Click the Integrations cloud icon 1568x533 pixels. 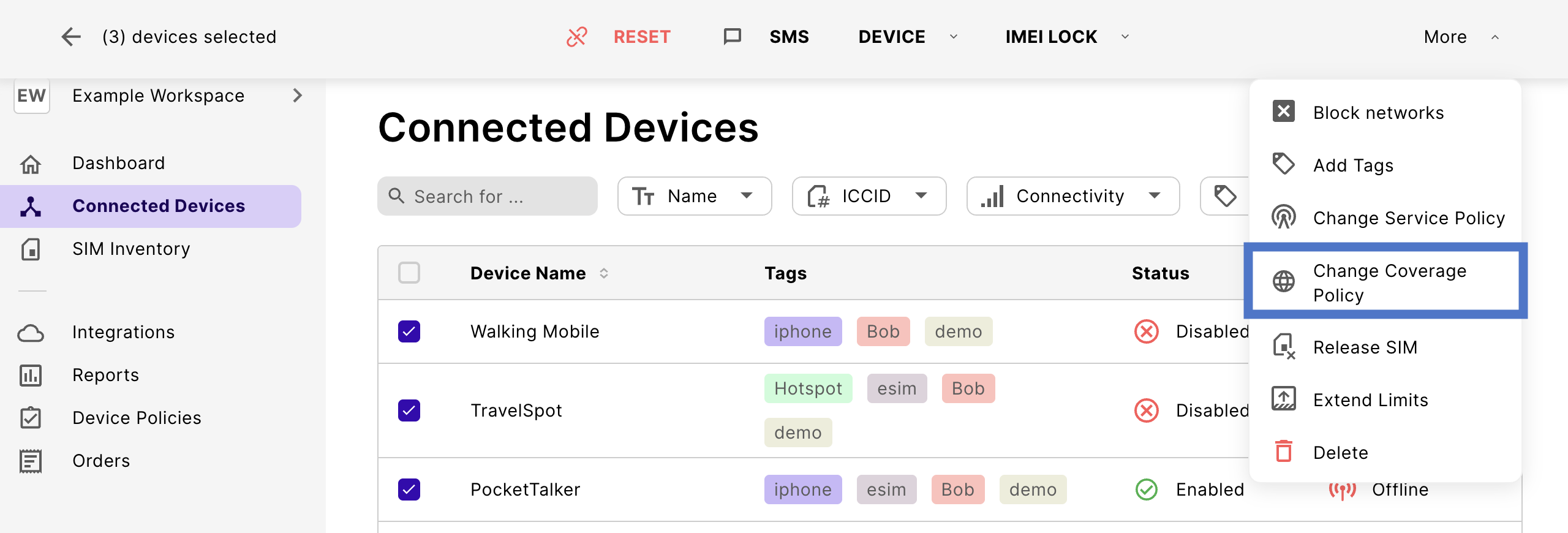click(x=31, y=333)
